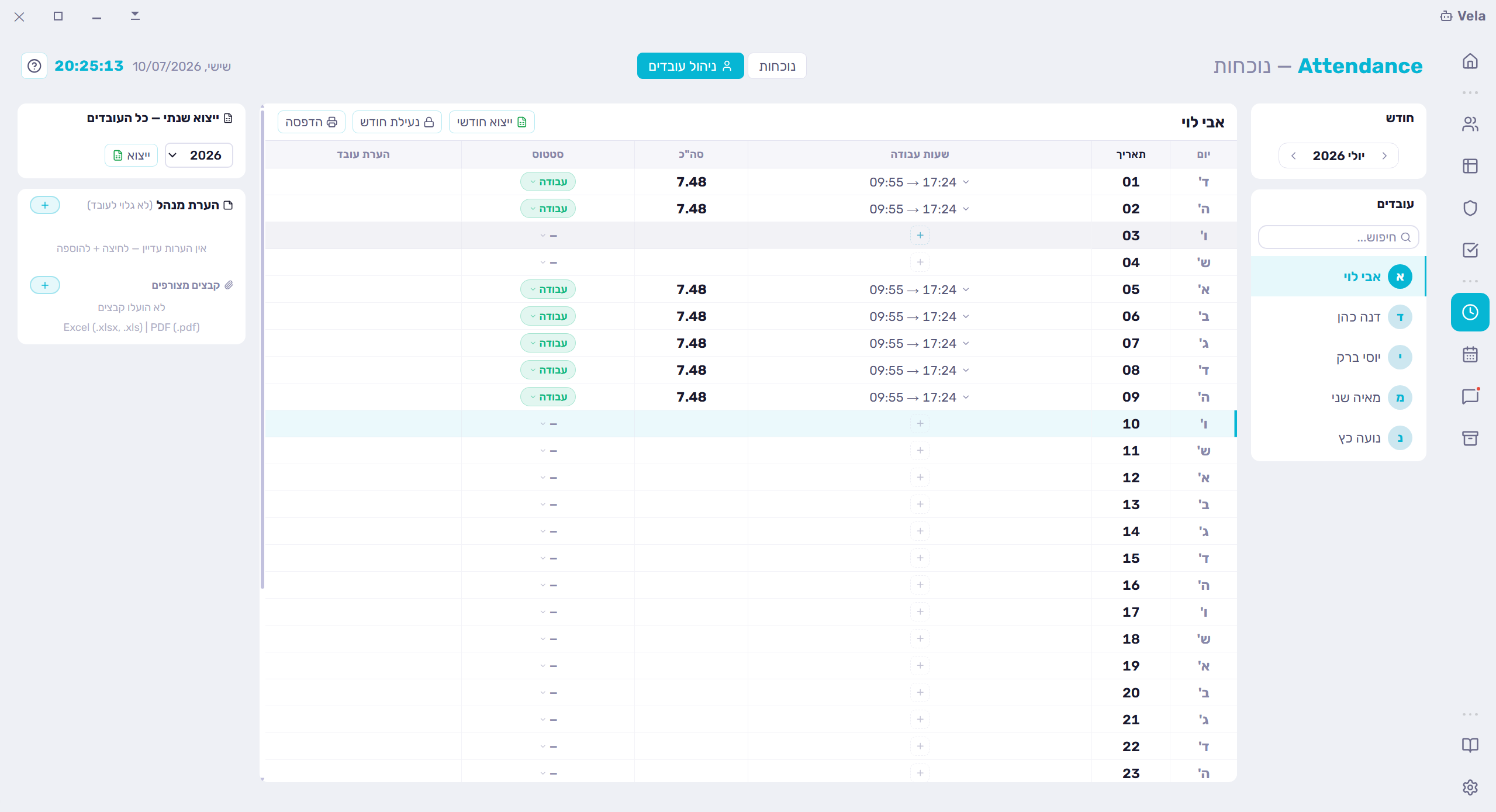Switch to the נוכחות tab
Screen dimensions: 1496x812
(777, 66)
